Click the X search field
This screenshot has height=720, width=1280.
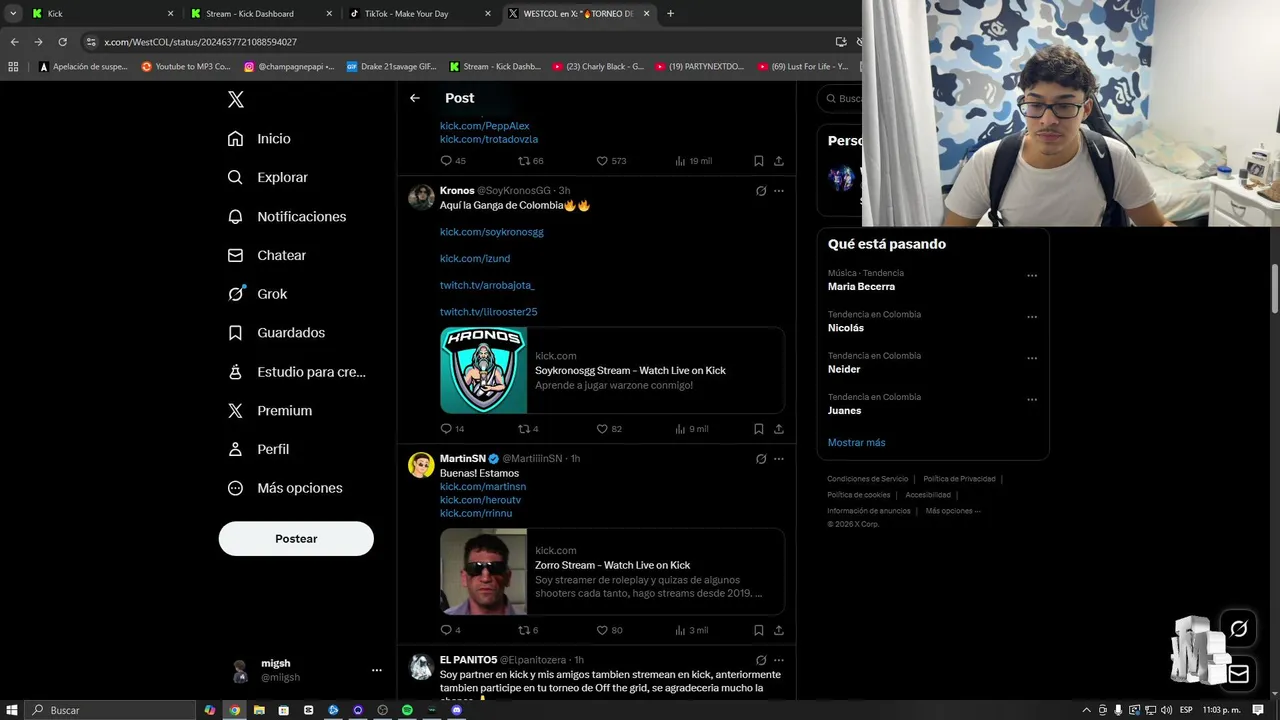click(840, 99)
